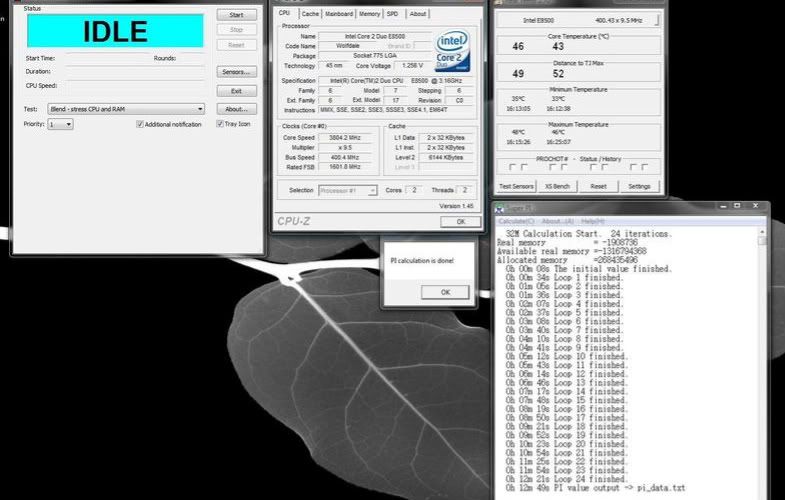Open Settings in the temperature monitor window
Screen dimensions: 785x500
click(639, 186)
